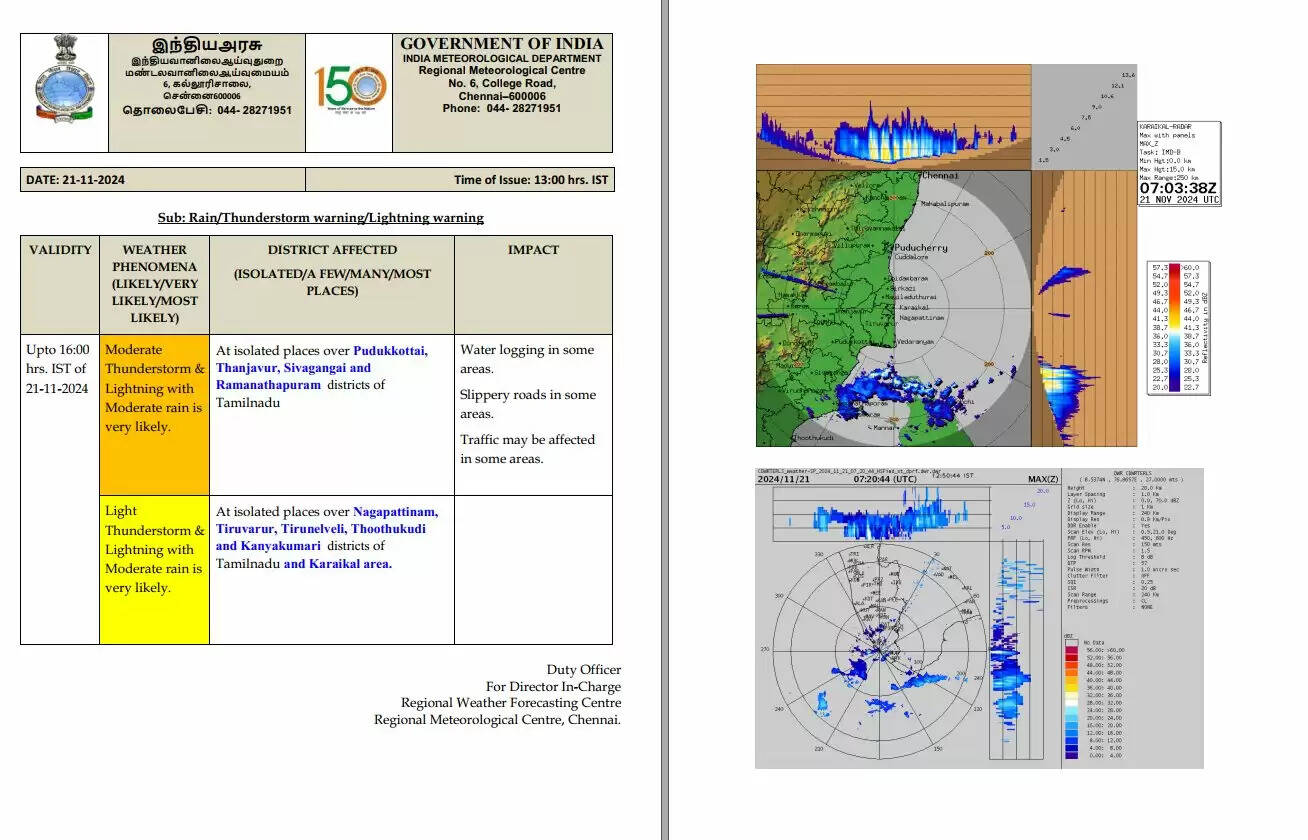Click the VALIDITY column header
Screen dimensions: 1308x840
(x=60, y=250)
